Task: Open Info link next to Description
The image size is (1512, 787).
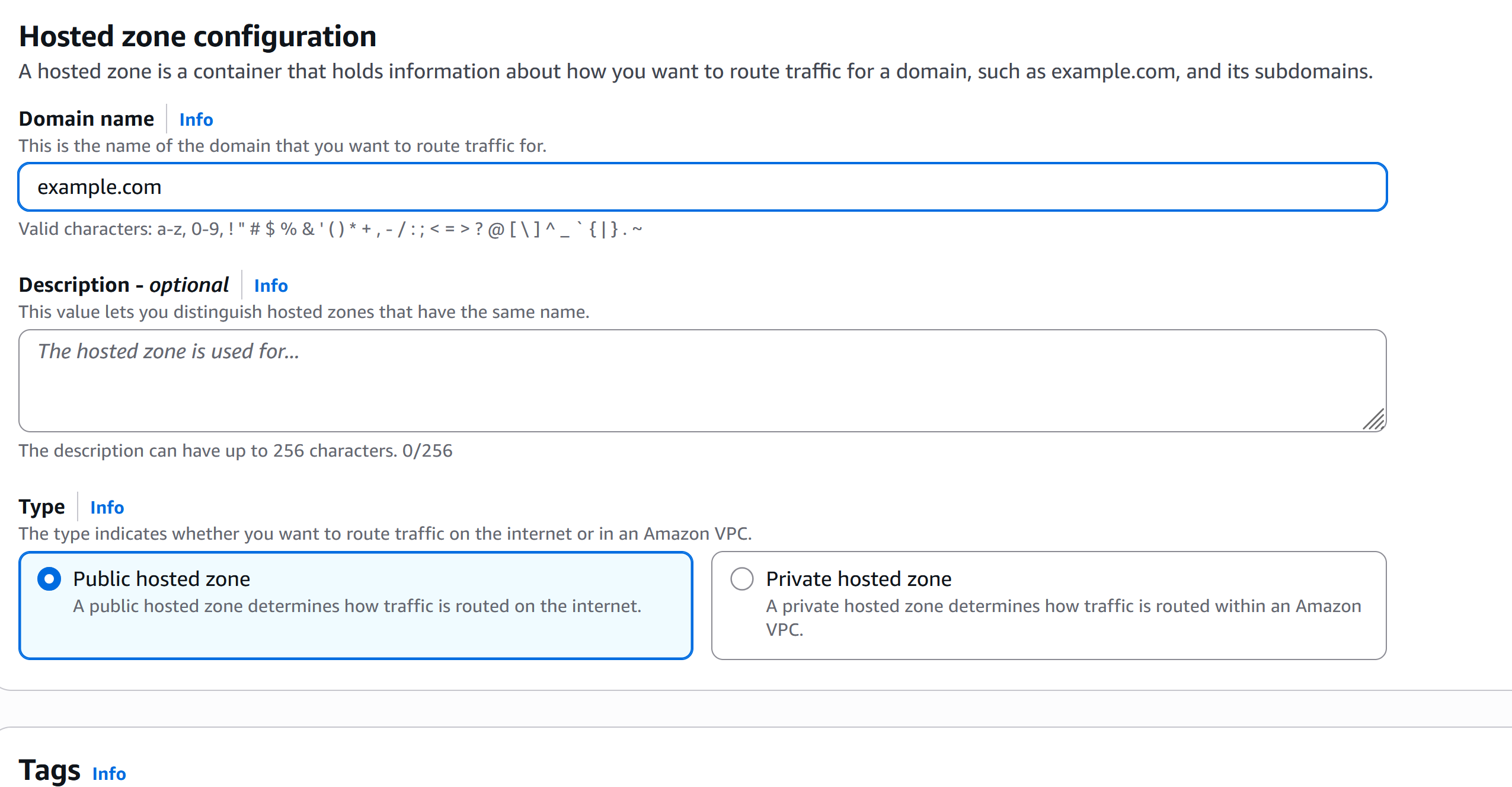Action: tap(271, 286)
